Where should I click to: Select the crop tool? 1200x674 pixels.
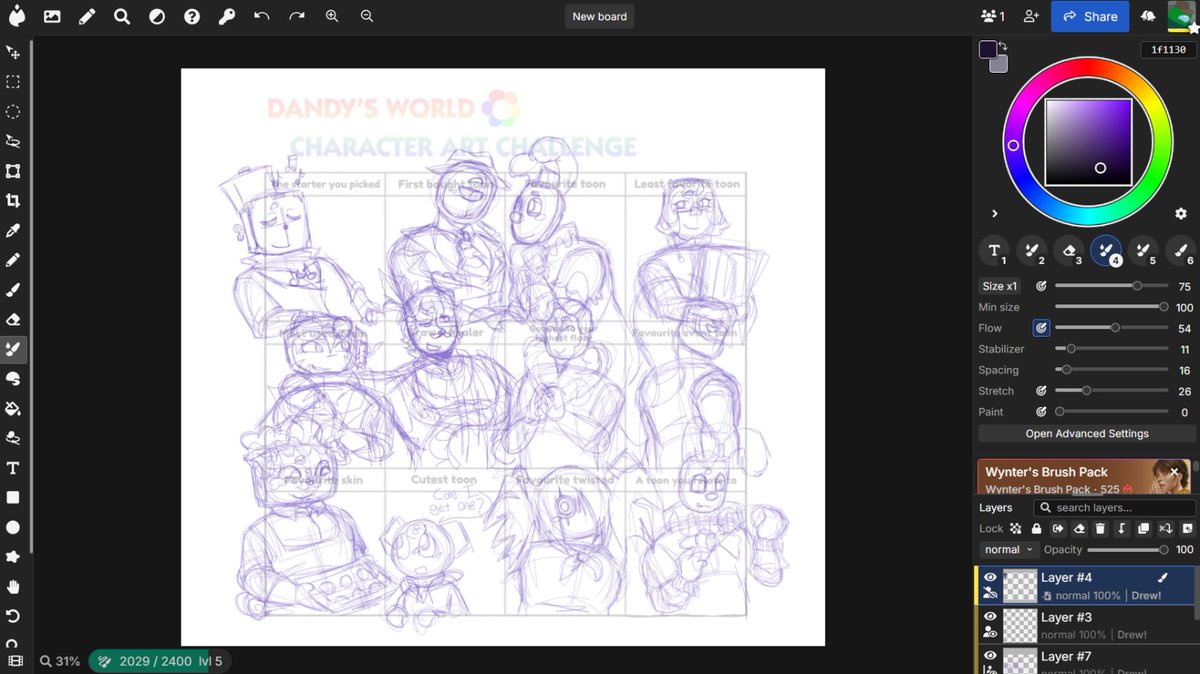coord(13,200)
